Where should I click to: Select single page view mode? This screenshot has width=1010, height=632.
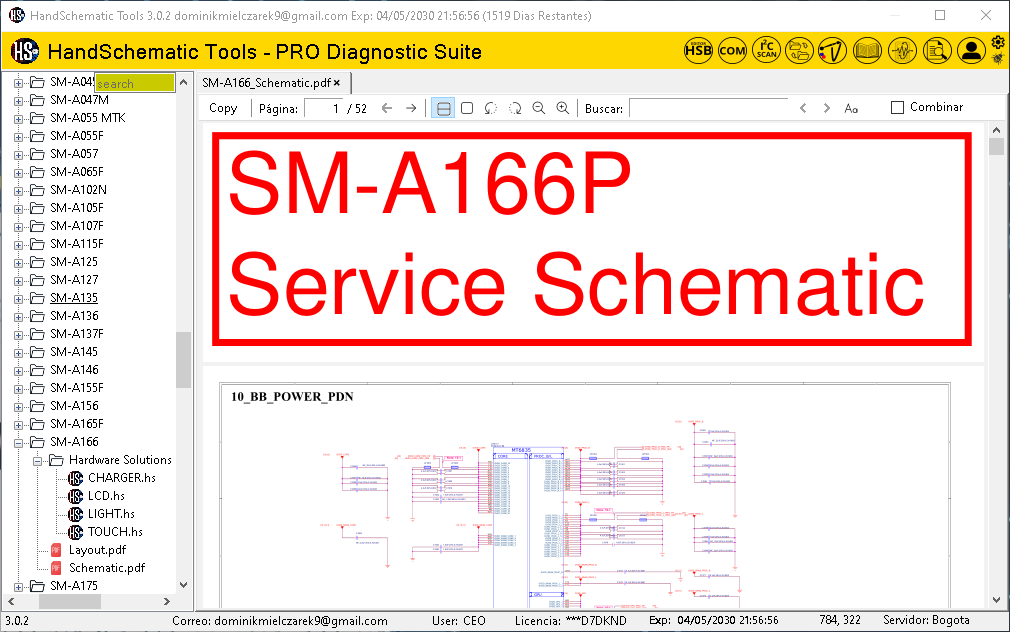467,108
